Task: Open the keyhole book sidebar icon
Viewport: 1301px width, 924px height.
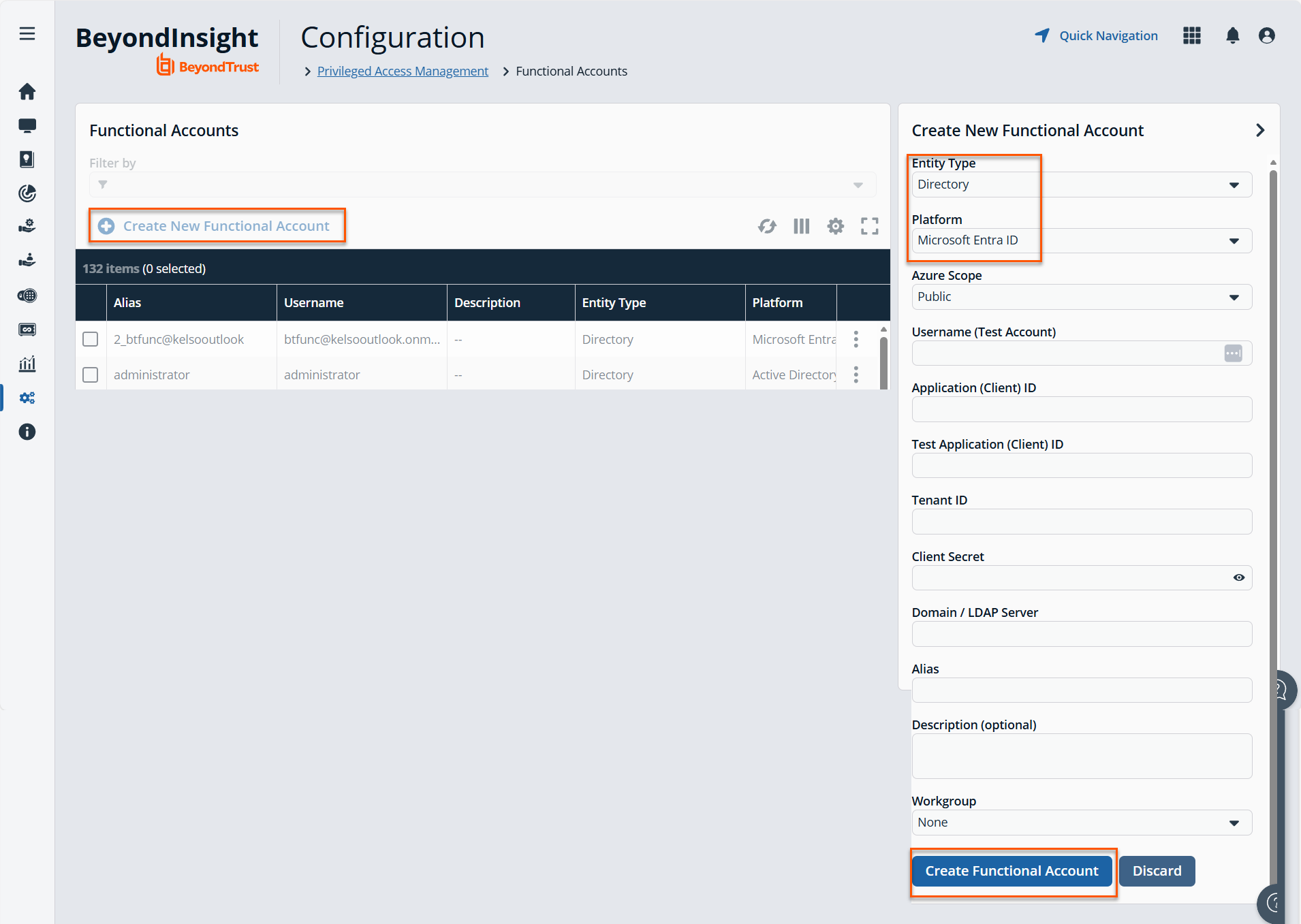Action: 27,159
